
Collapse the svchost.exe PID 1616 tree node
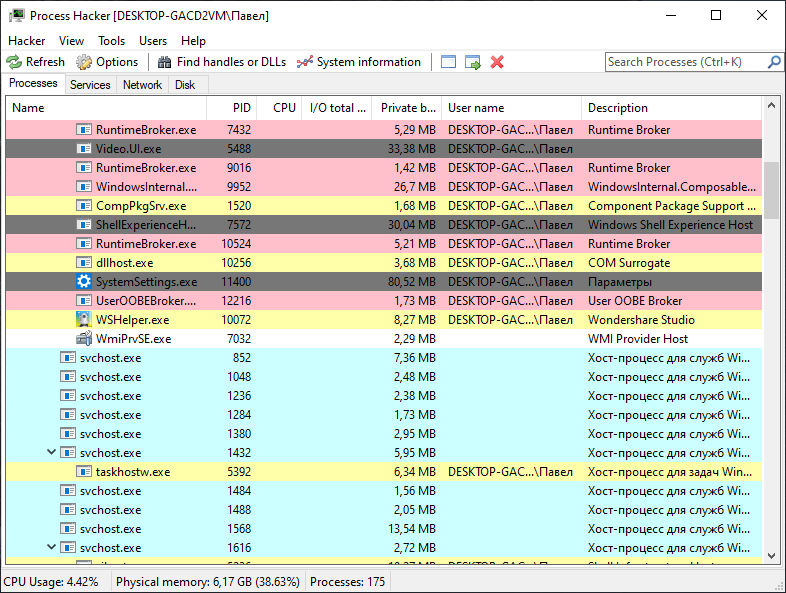(x=51, y=547)
